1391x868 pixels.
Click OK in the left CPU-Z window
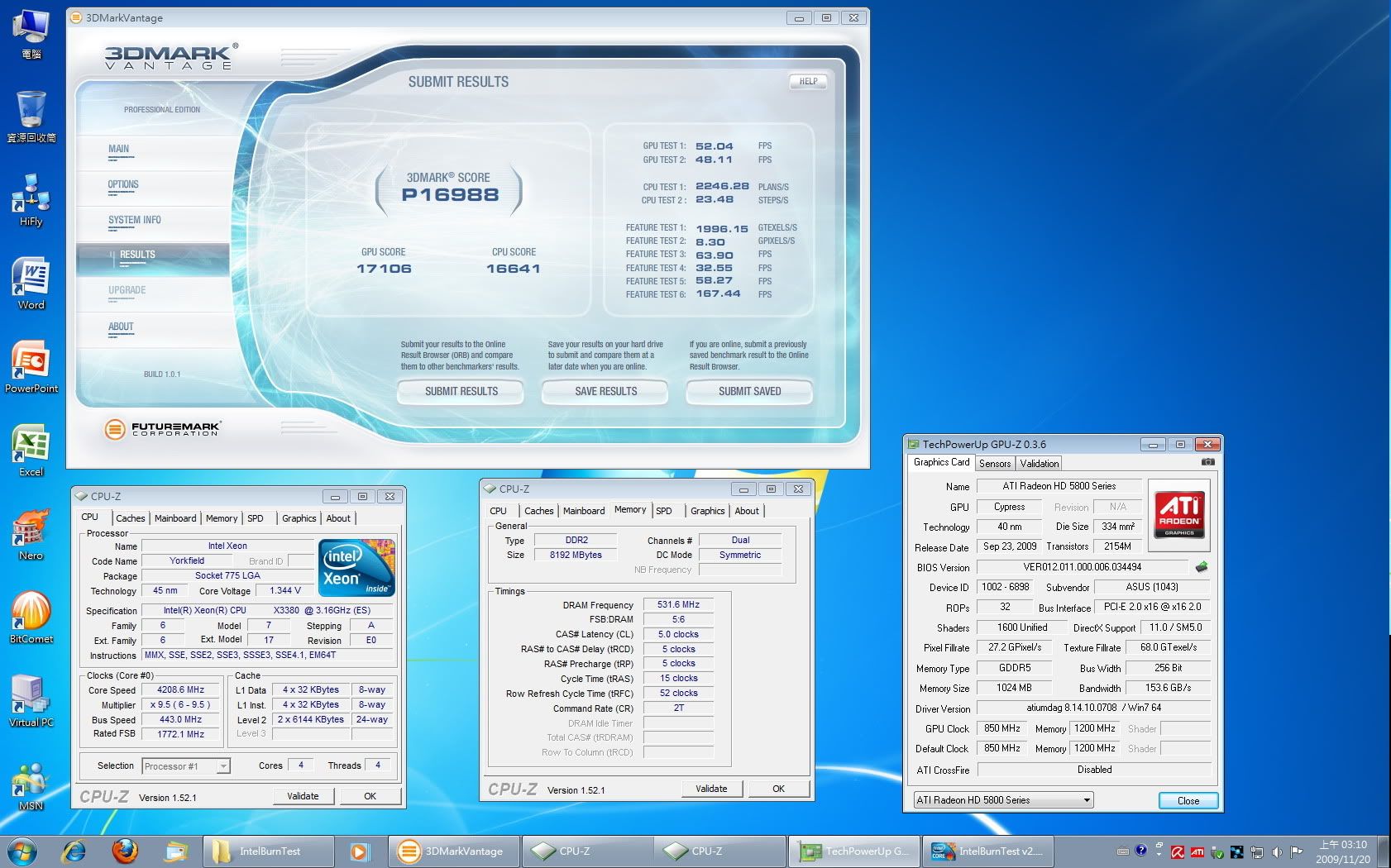[x=370, y=796]
